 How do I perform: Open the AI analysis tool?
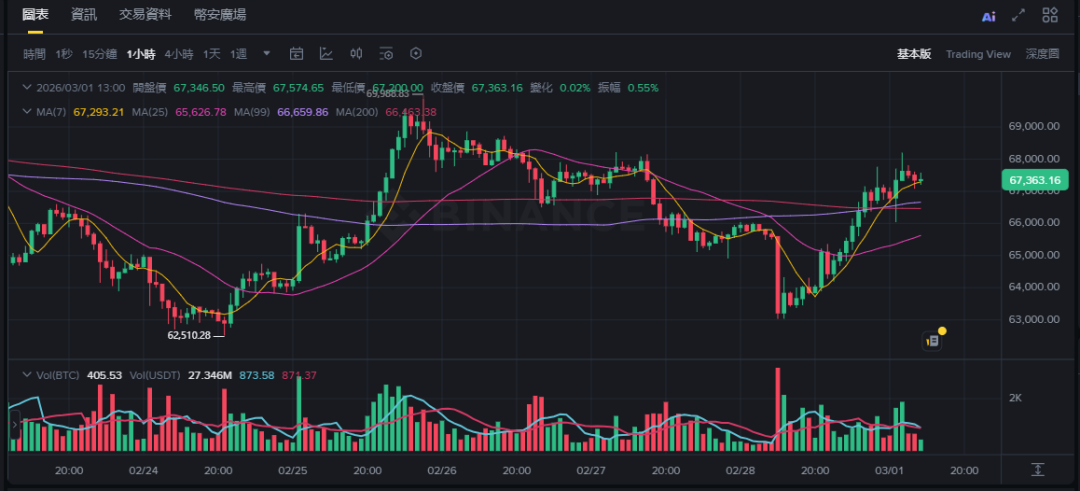(989, 16)
